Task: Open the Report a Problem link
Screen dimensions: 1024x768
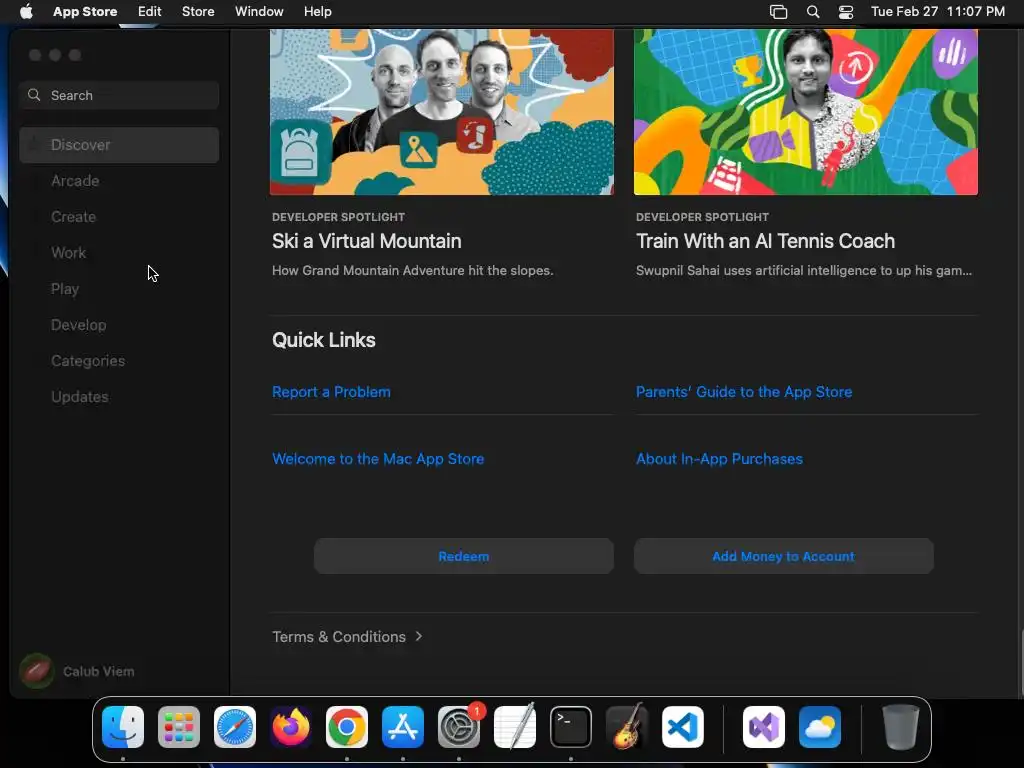Action: pos(331,392)
